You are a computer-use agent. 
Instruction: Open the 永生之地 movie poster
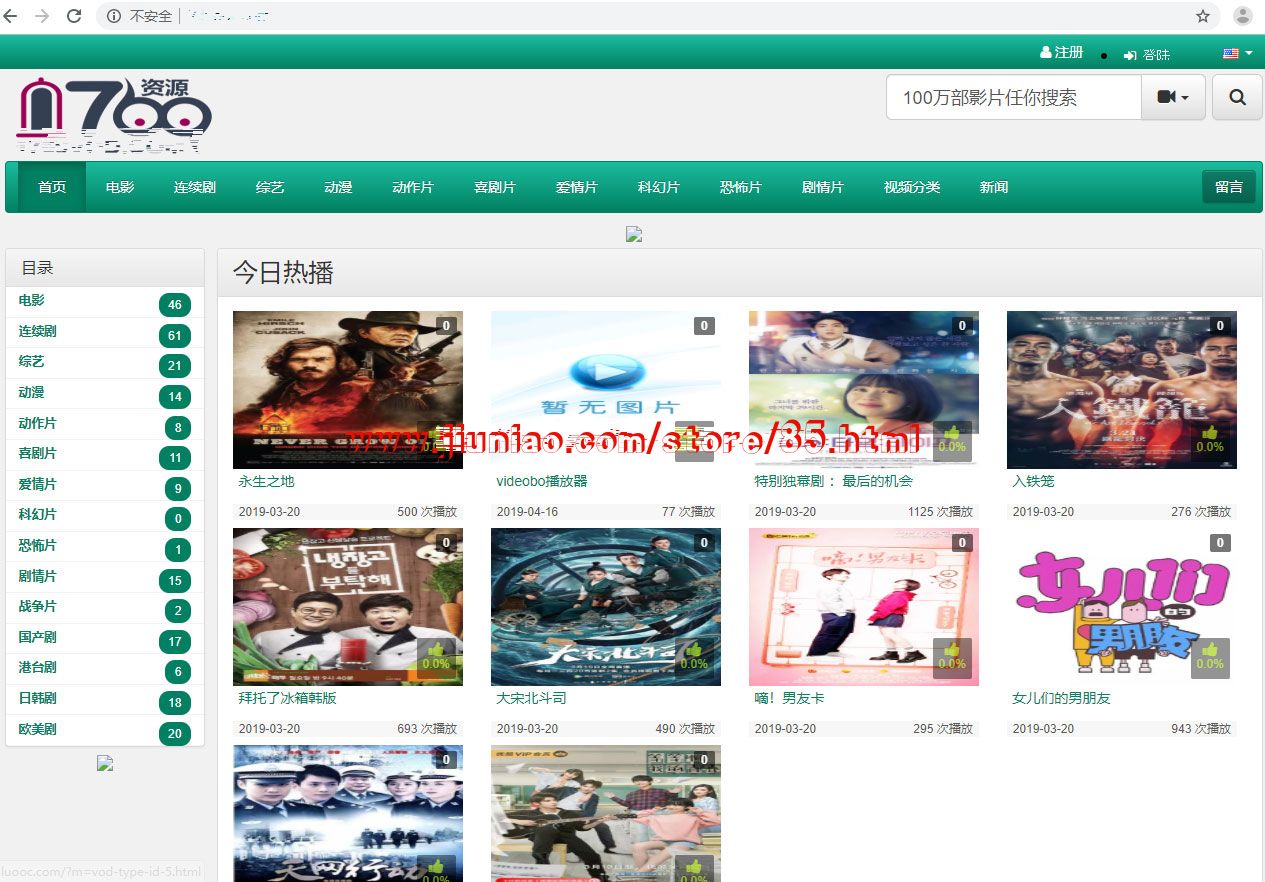point(348,390)
